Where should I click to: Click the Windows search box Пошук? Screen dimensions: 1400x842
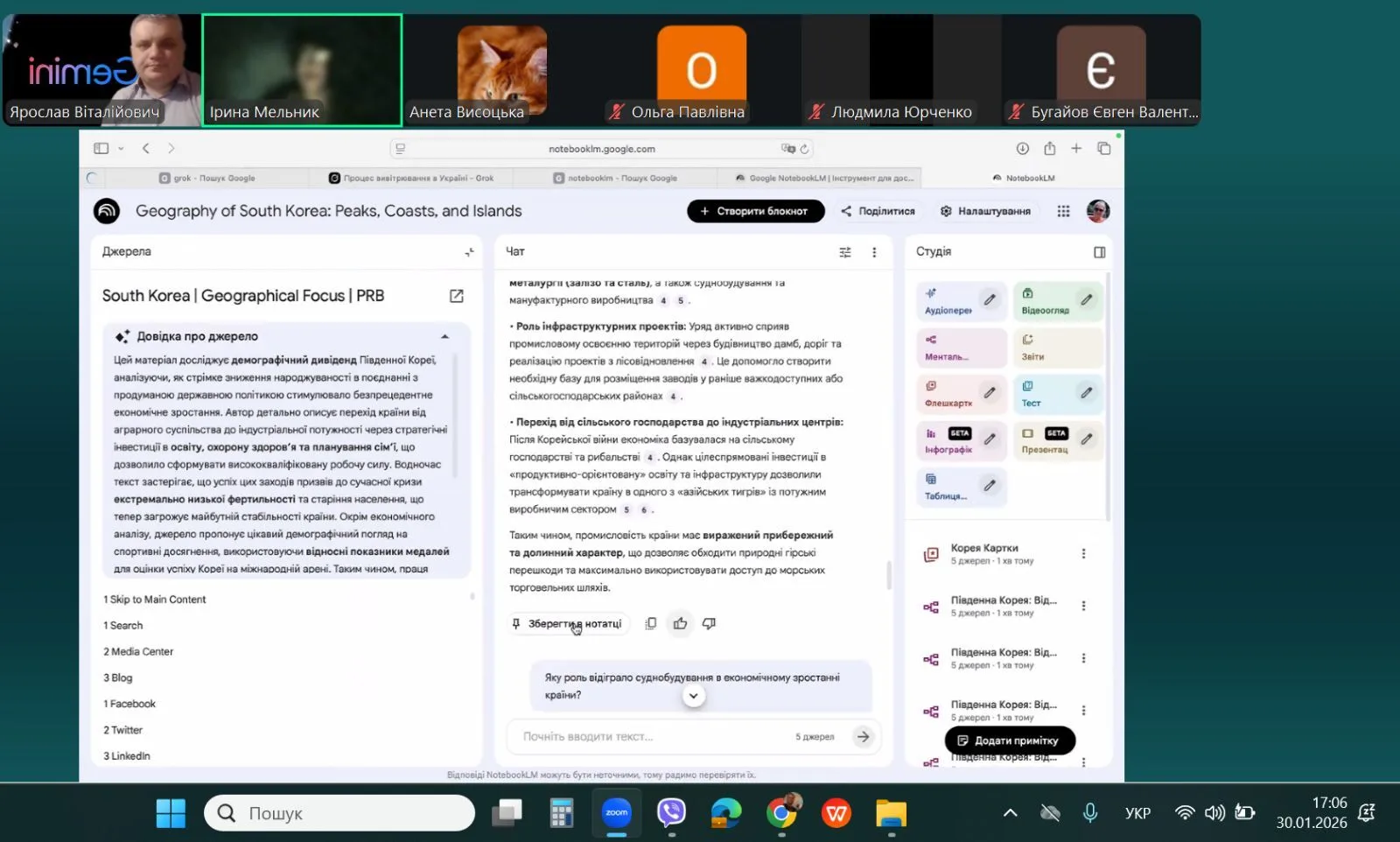[x=339, y=813]
